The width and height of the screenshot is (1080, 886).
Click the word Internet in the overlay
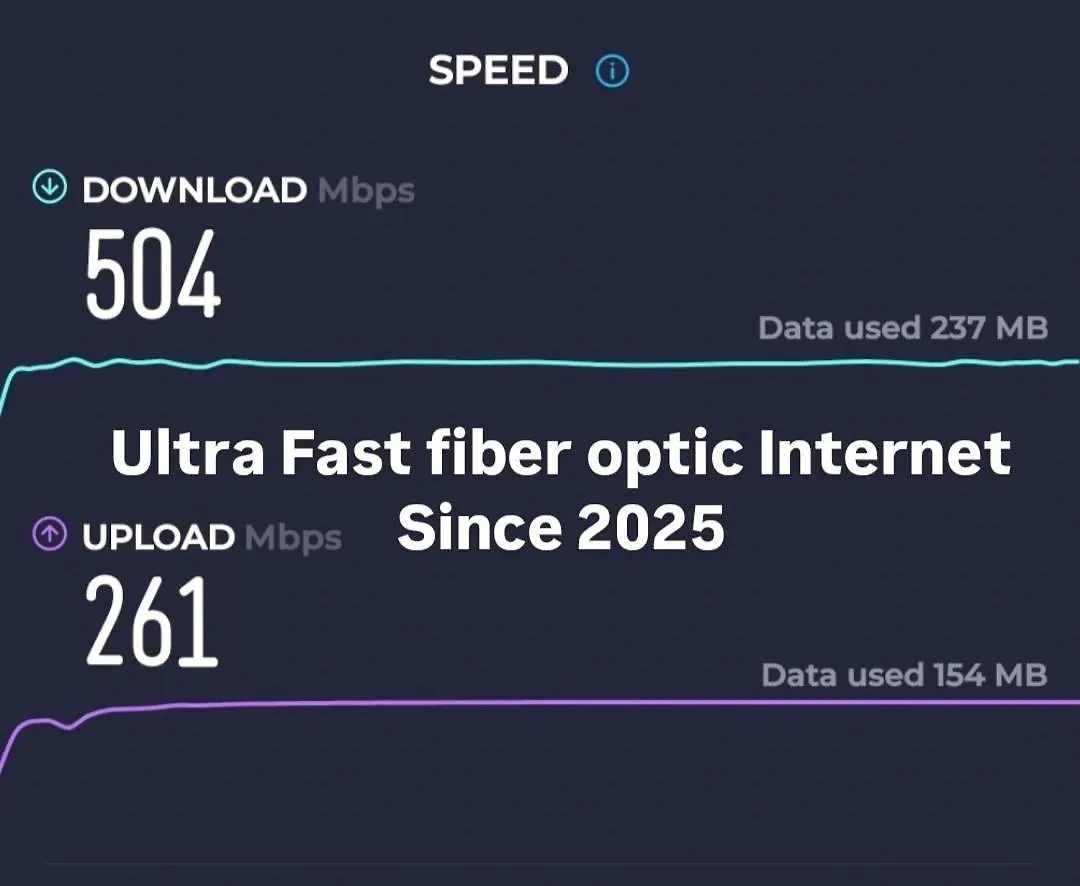click(x=884, y=453)
